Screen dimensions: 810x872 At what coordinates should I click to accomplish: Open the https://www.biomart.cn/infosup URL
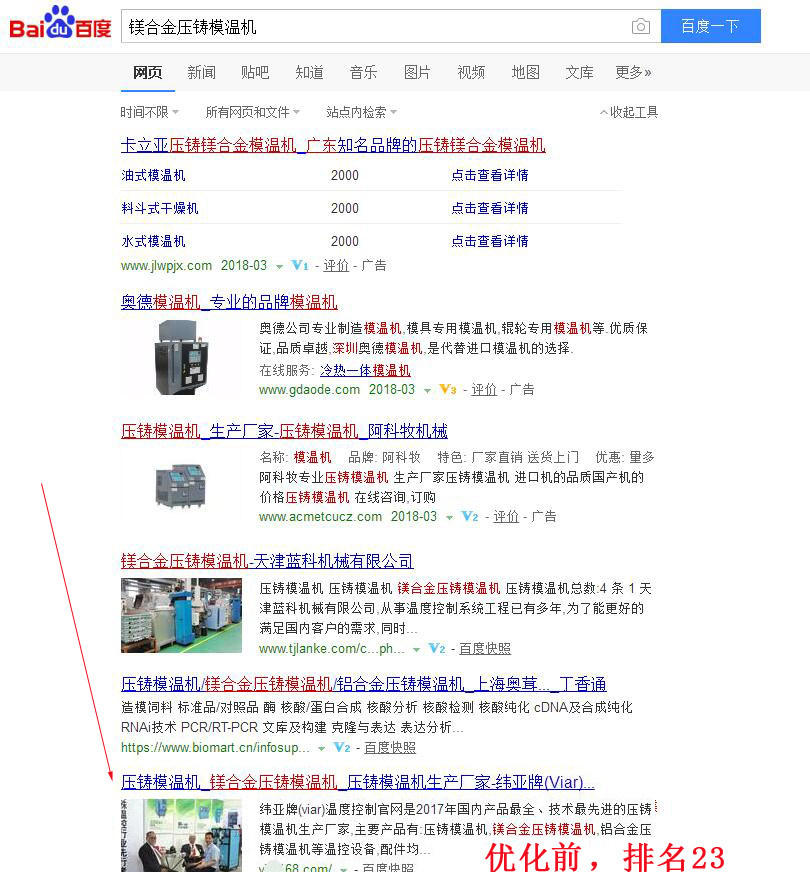216,747
